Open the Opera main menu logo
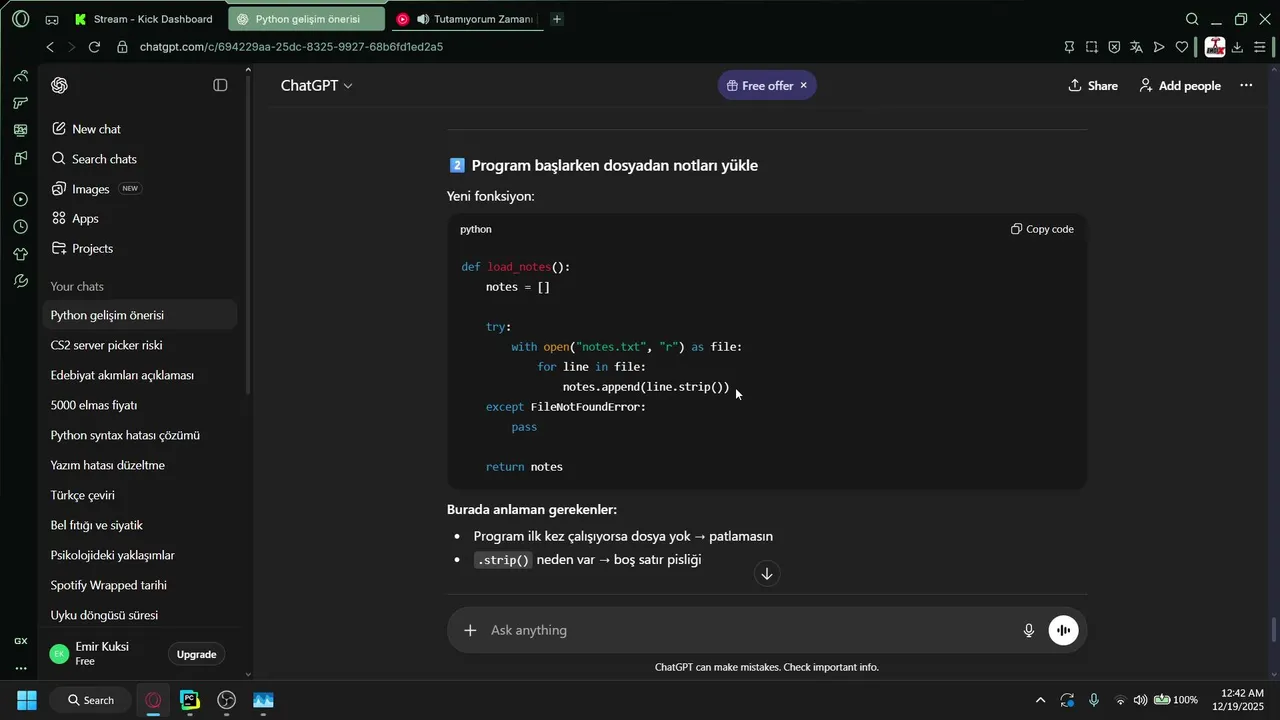The width and height of the screenshot is (1280, 720). point(20,19)
